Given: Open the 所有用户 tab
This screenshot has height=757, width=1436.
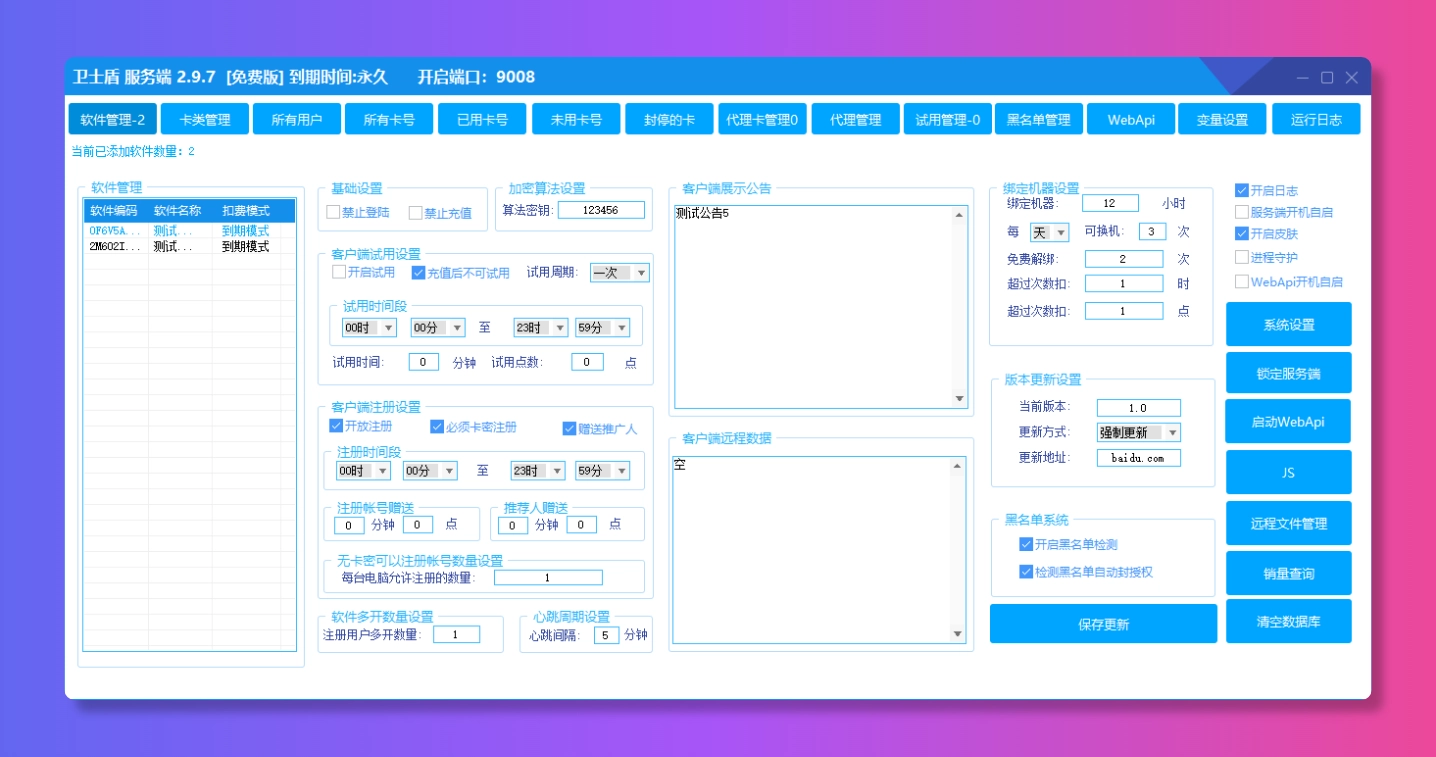Looking at the screenshot, I should click(x=296, y=118).
